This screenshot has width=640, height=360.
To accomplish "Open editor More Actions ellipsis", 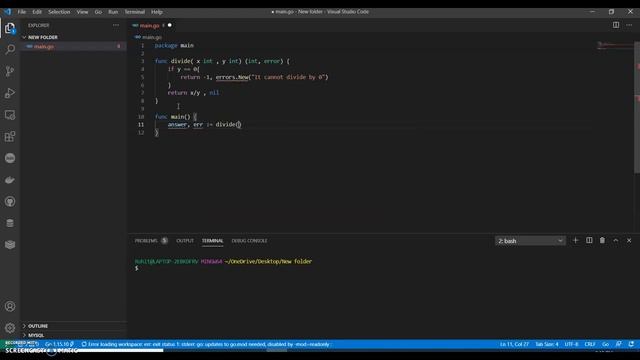I will [x=629, y=25].
